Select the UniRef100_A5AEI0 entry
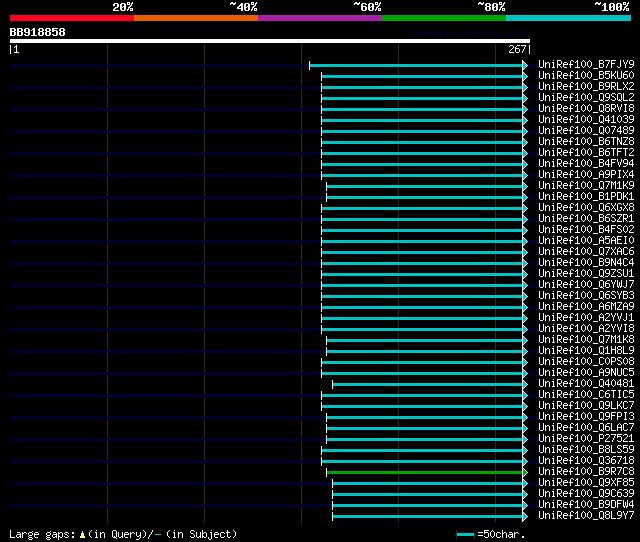Screen dimensions: 640x542 pos(586,240)
